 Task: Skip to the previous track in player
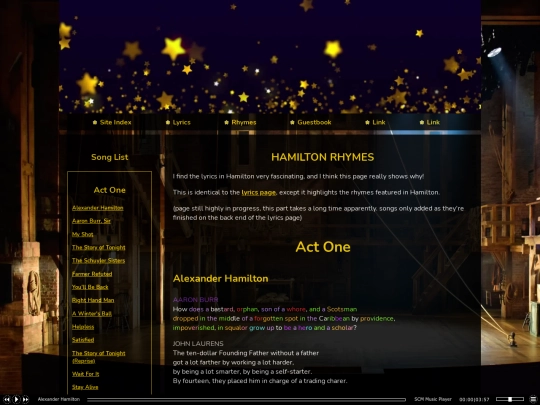pos(7,399)
